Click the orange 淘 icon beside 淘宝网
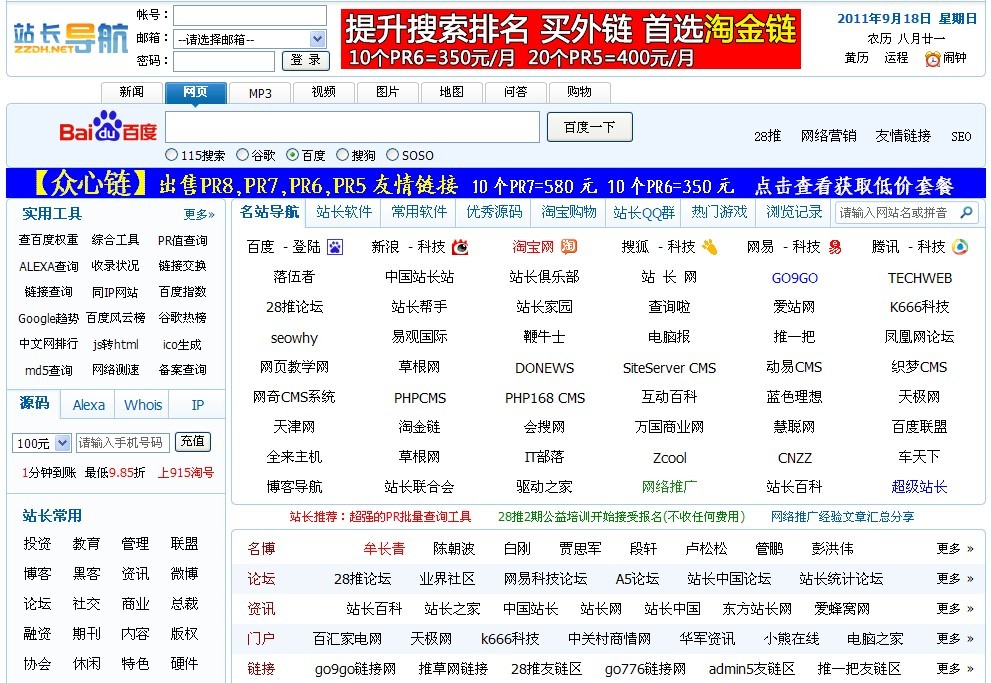The width and height of the screenshot is (991, 683). point(569,246)
